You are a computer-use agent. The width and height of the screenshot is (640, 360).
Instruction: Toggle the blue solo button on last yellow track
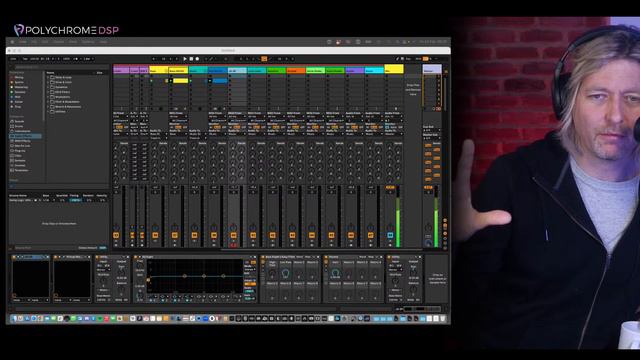click(x=390, y=236)
